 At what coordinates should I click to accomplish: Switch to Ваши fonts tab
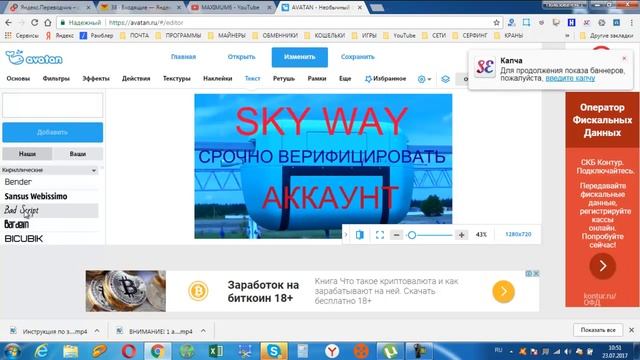tap(78, 154)
